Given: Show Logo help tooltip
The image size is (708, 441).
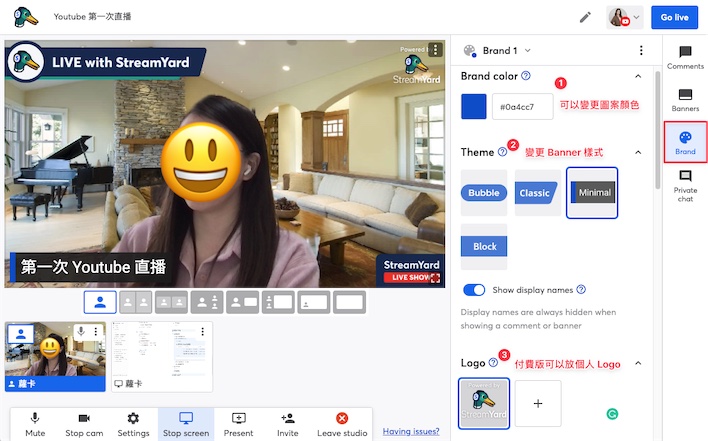Looking at the screenshot, I should point(493,362).
